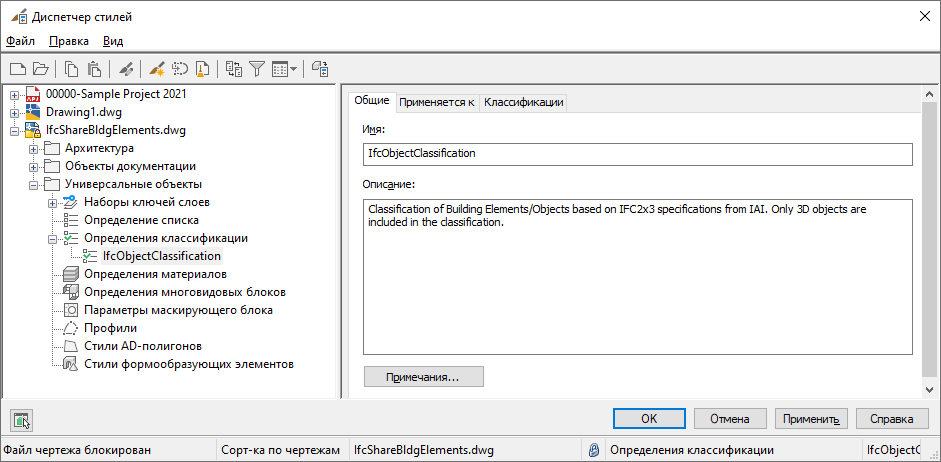Viewport: 941px width, 462px height.
Task: Click the bottom-left palette toggle icon
Action: click(22, 419)
